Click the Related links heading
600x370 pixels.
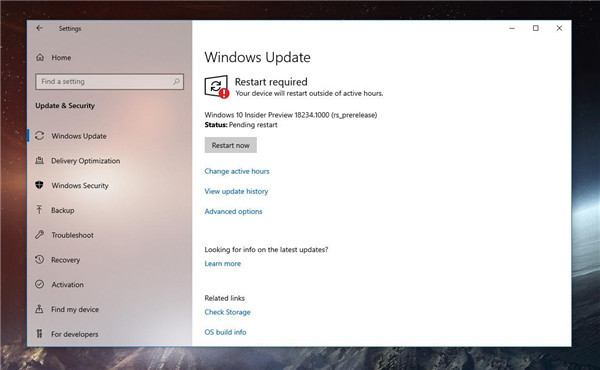pos(225,298)
